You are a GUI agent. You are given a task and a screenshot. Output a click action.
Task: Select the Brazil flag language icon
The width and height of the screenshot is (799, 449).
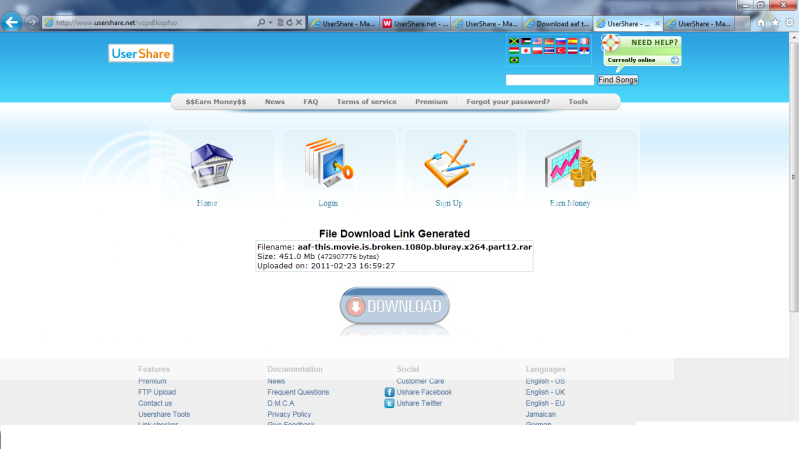(514, 60)
